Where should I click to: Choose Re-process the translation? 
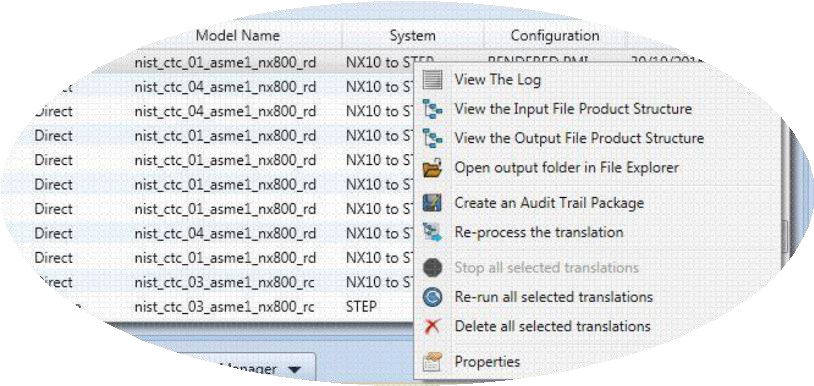click(x=539, y=232)
